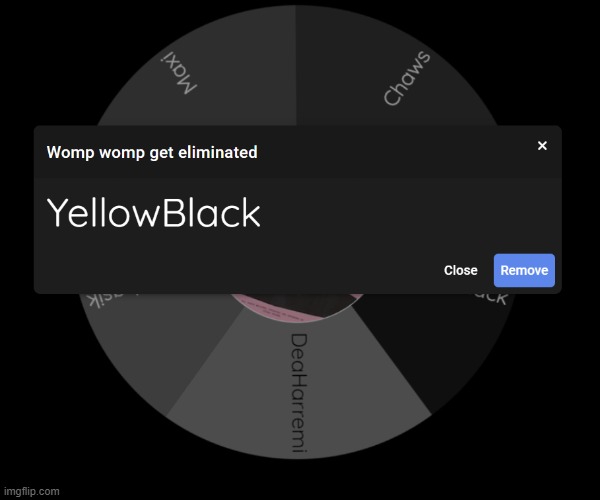Click the Maxi label on the wheel

tap(181, 74)
